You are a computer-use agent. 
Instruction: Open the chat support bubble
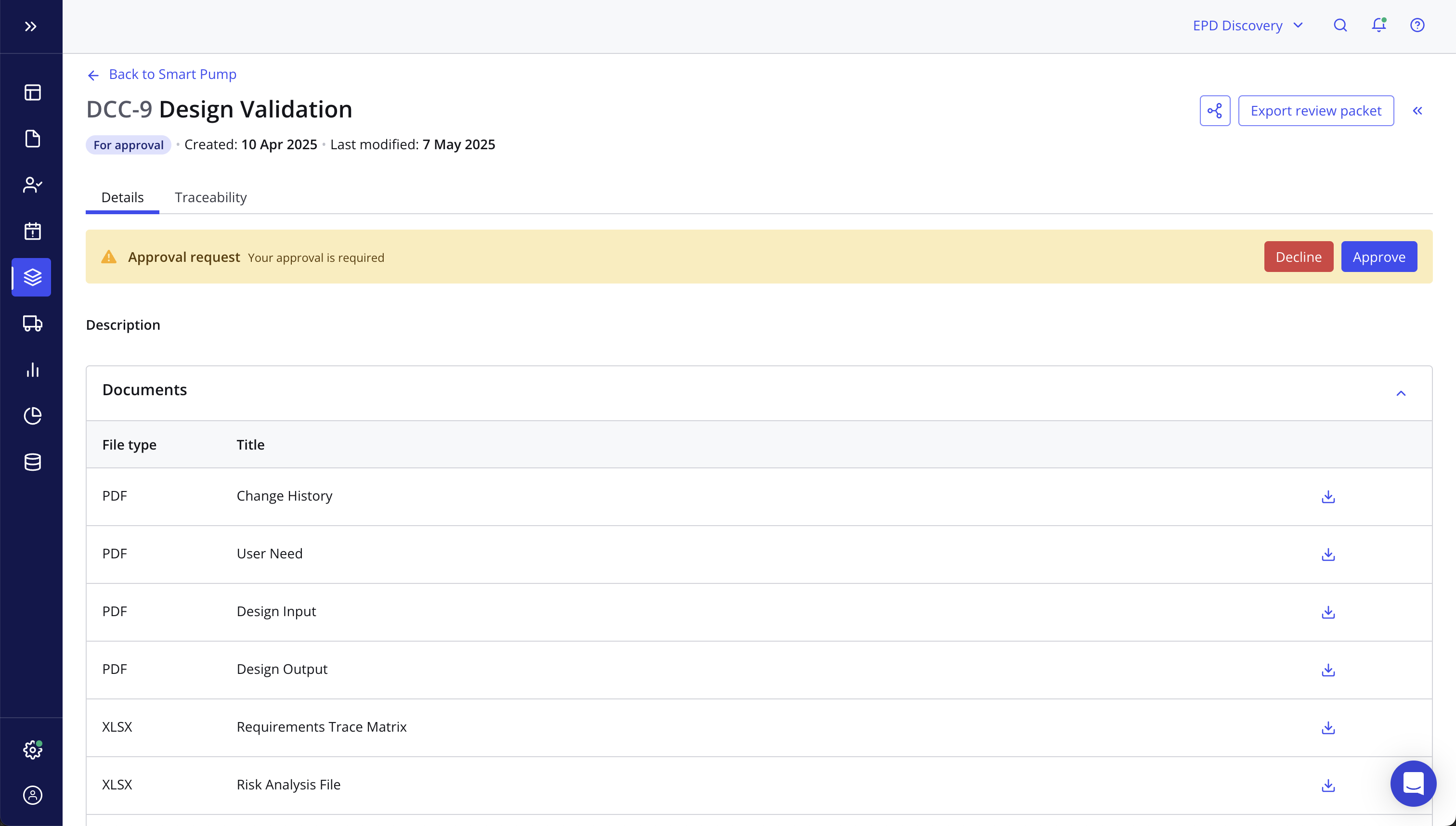click(x=1413, y=783)
